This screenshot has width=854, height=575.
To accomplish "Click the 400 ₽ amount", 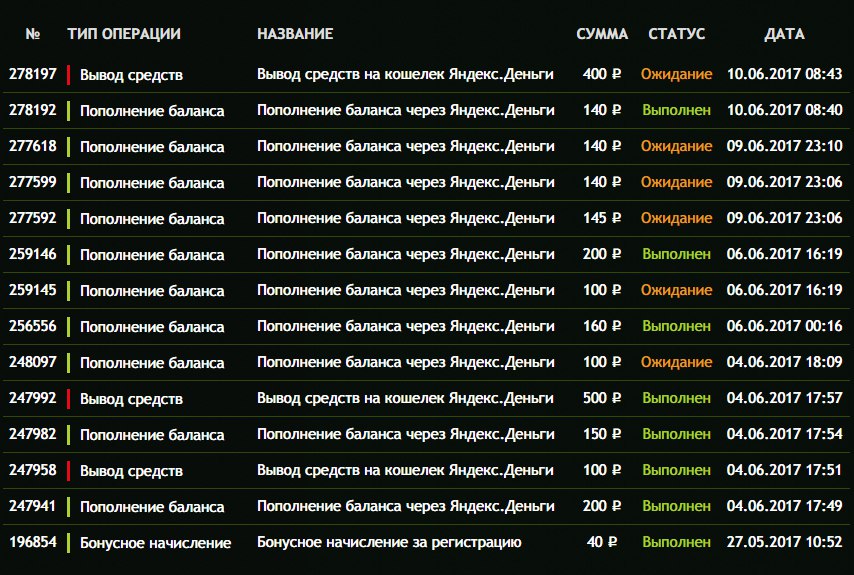I will (x=602, y=74).
